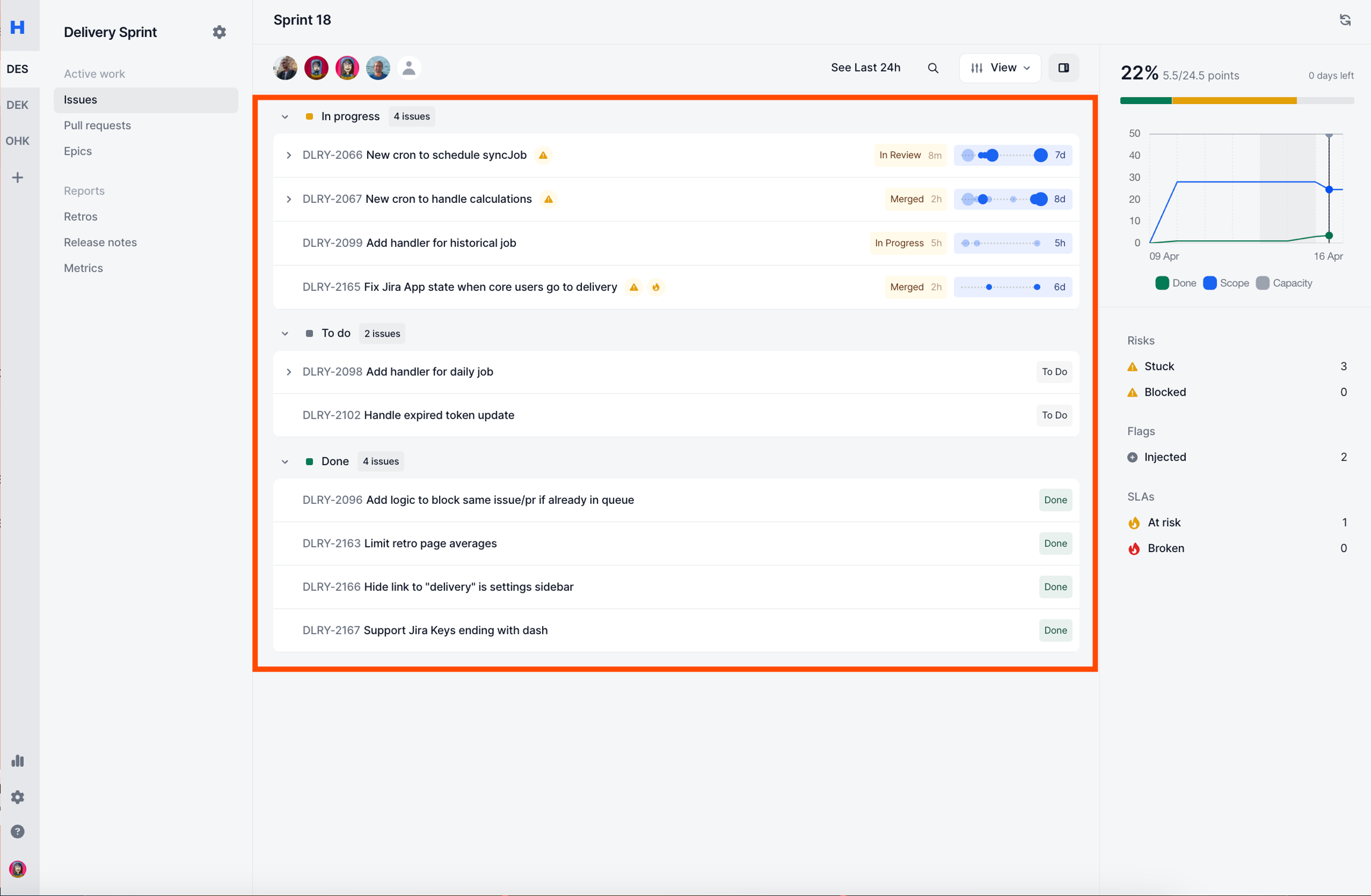The height and width of the screenshot is (896, 1371).
Task: Expand issue DLRY-2098 subtasks
Action: (289, 372)
